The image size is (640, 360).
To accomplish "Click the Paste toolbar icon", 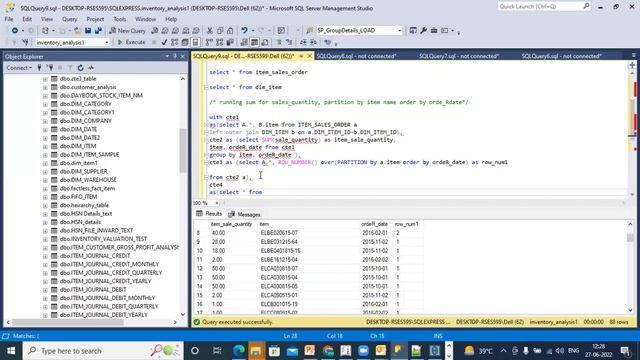I will (230, 31).
